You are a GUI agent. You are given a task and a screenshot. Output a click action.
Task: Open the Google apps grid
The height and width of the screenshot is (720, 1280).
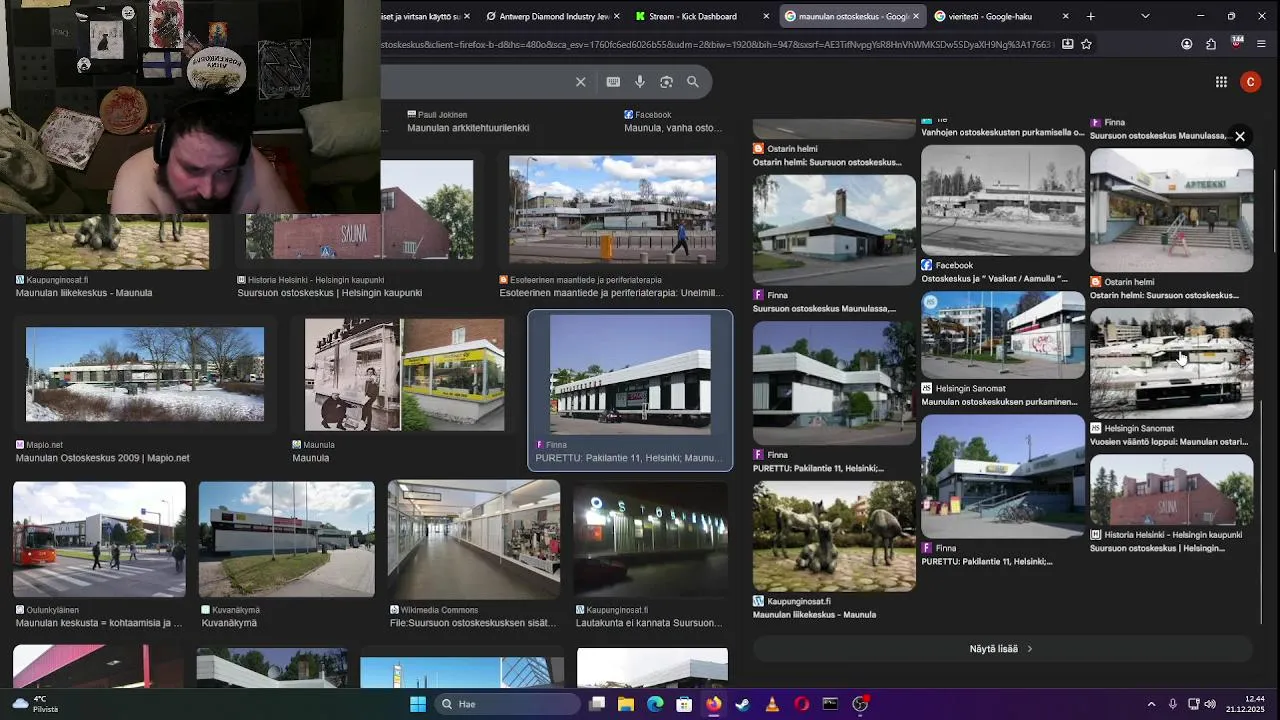click(1221, 82)
